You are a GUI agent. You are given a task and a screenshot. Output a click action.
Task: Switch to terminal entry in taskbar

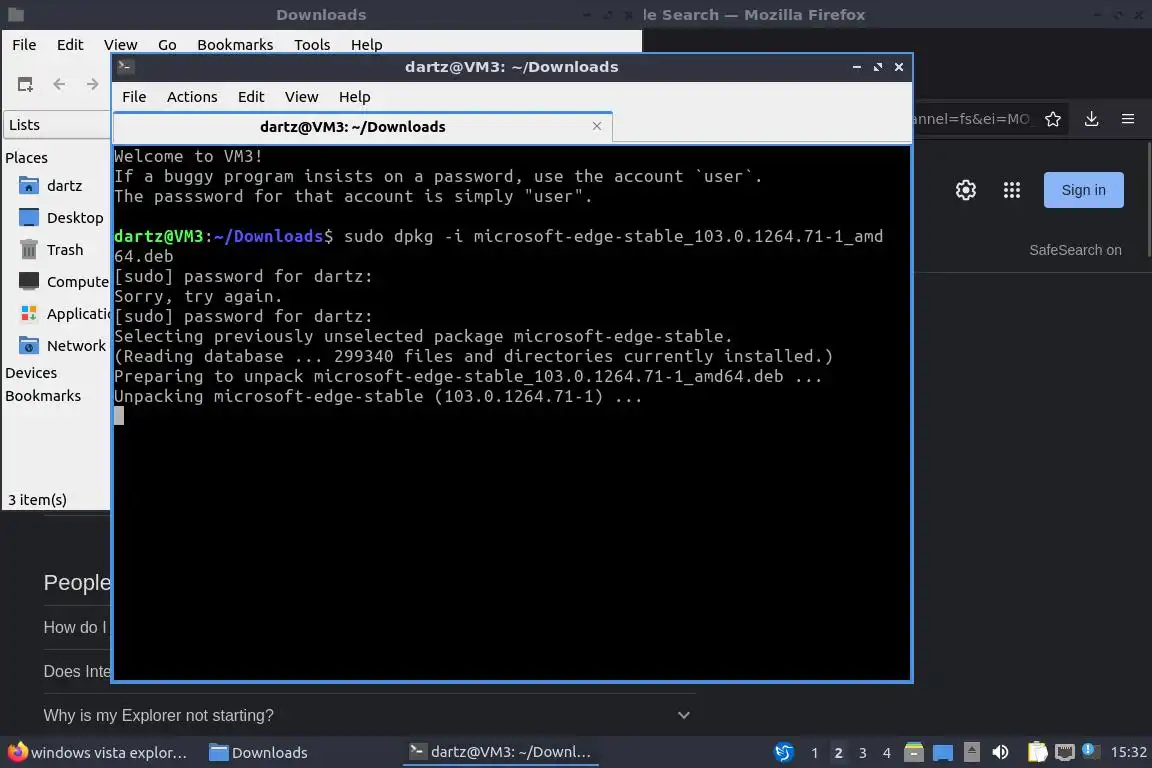click(501, 753)
